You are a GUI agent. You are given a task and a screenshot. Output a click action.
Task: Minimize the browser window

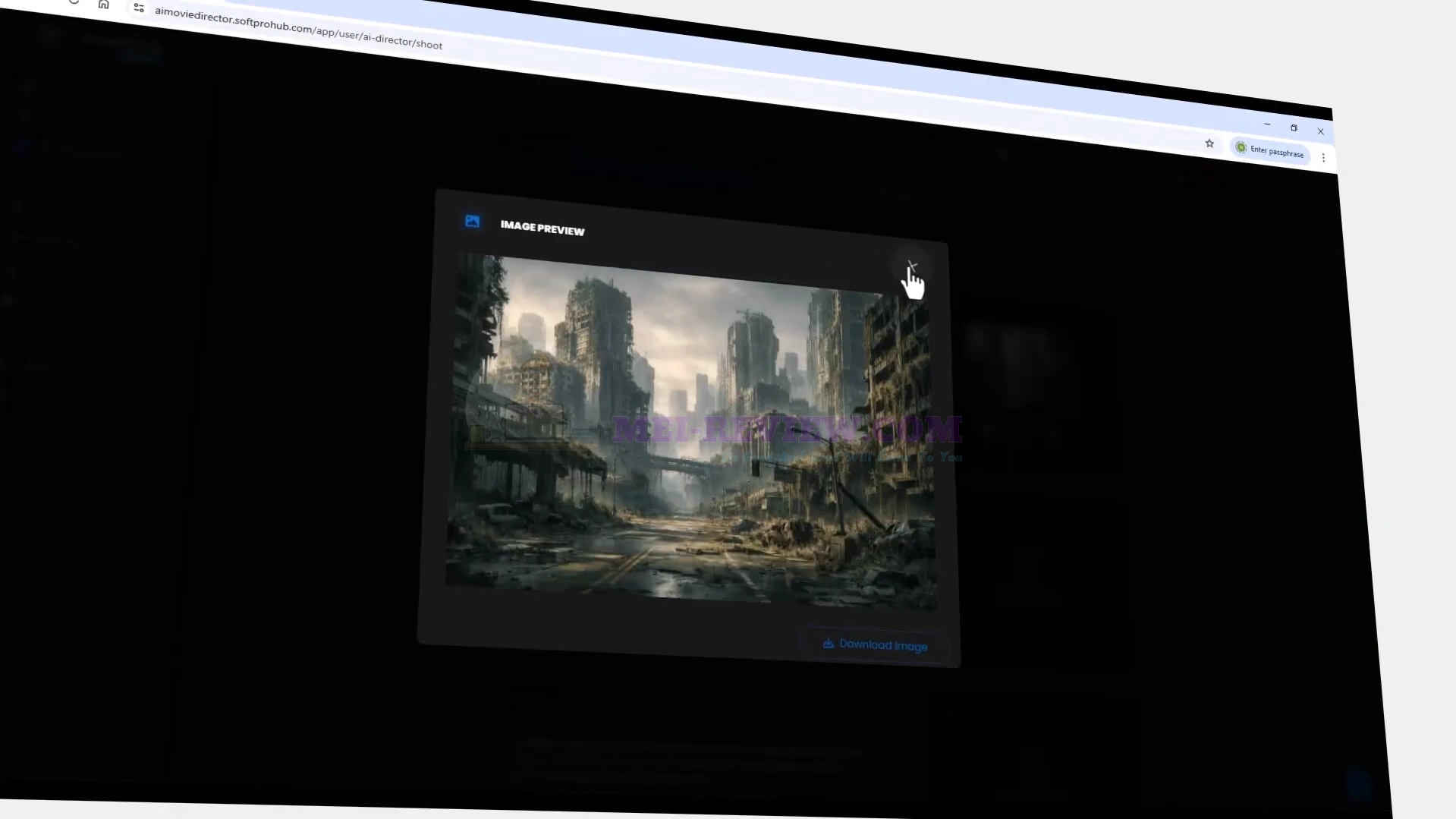1267,124
